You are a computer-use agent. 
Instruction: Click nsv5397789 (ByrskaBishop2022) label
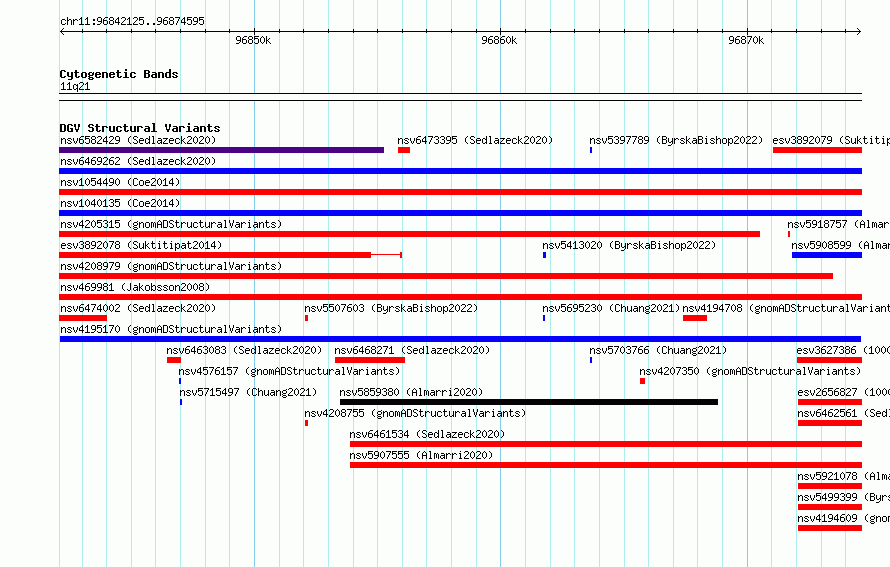coord(676,140)
